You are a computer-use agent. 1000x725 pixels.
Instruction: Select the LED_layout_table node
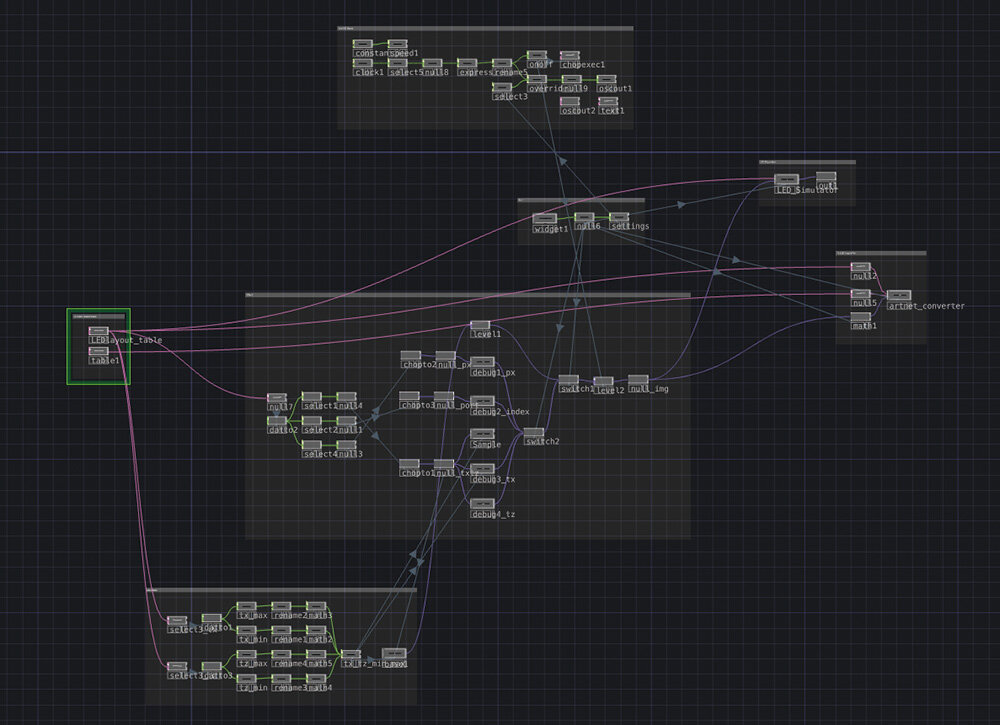98,331
